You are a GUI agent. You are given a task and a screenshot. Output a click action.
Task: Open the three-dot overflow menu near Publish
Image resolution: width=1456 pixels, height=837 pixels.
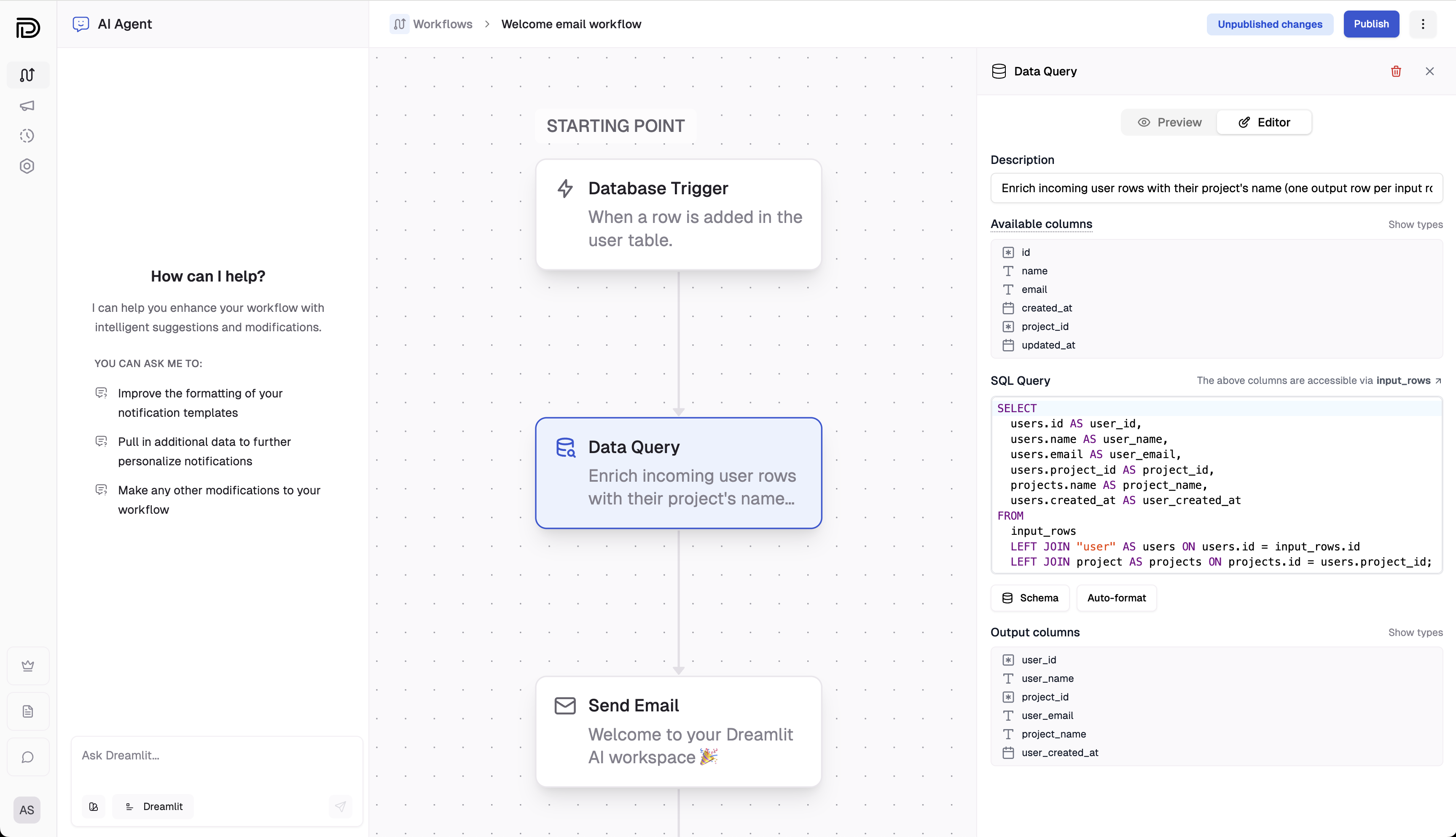coord(1423,24)
